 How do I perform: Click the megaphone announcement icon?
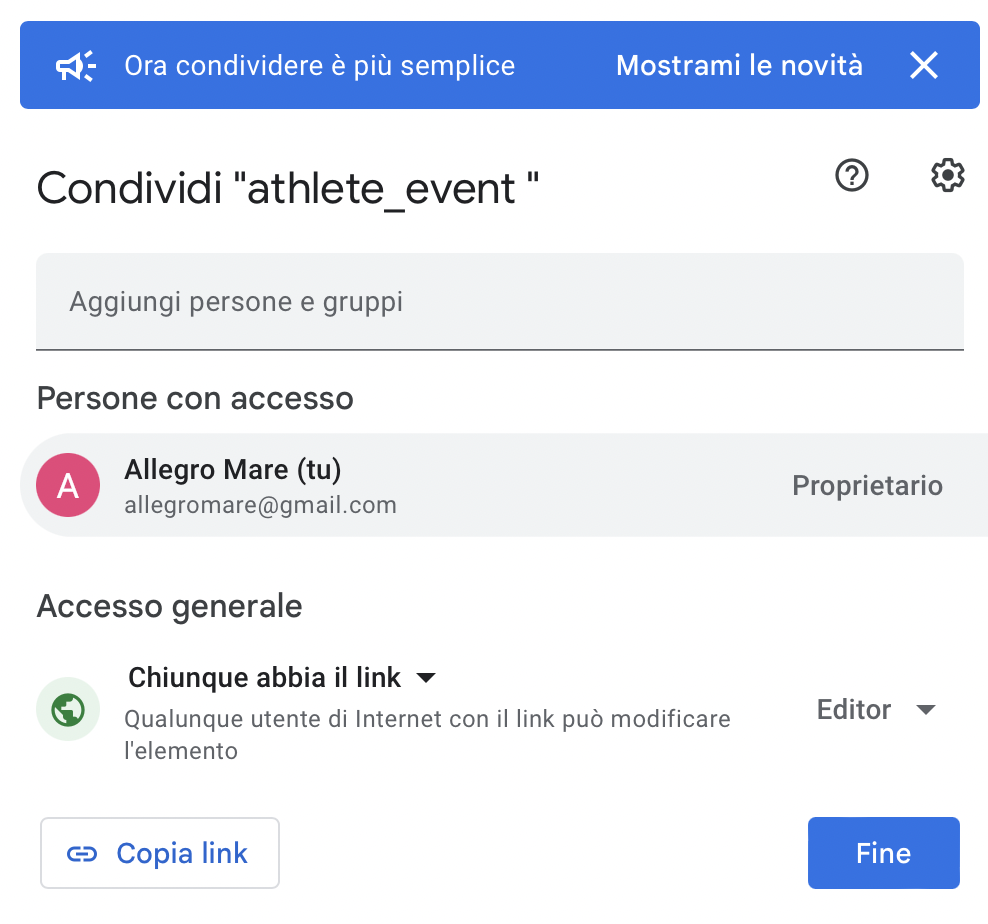[x=76, y=65]
